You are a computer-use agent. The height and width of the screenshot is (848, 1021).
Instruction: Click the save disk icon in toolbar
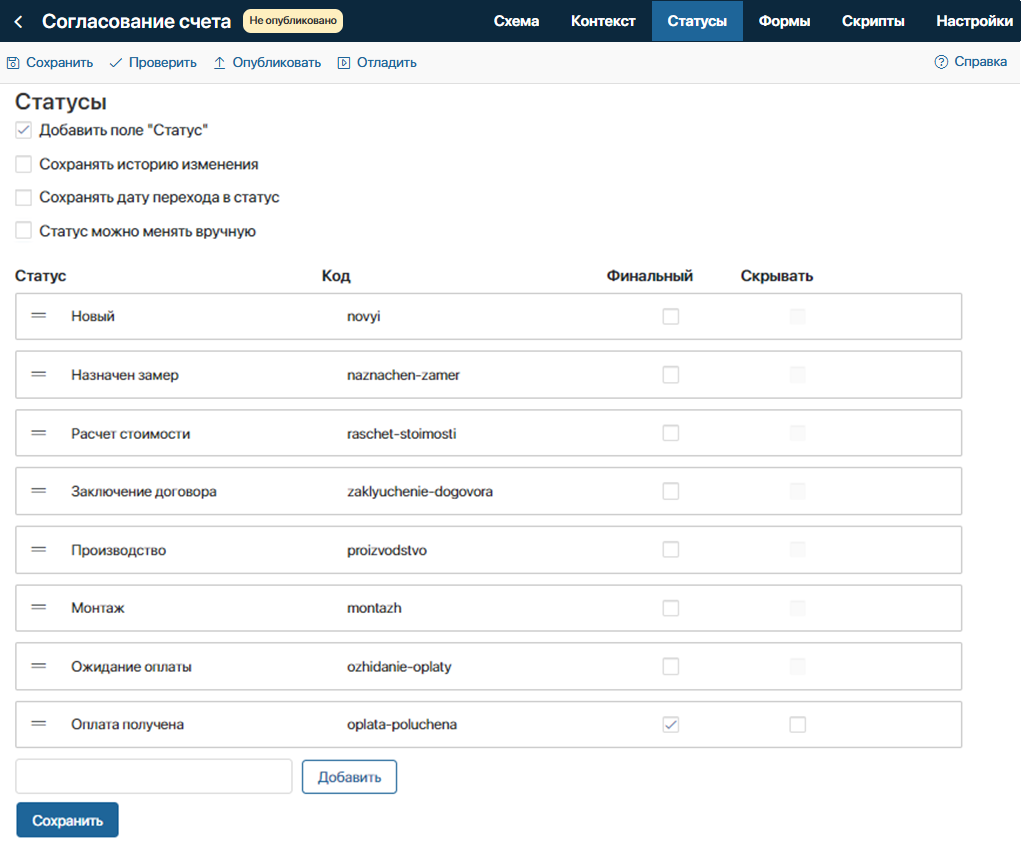click(13, 63)
